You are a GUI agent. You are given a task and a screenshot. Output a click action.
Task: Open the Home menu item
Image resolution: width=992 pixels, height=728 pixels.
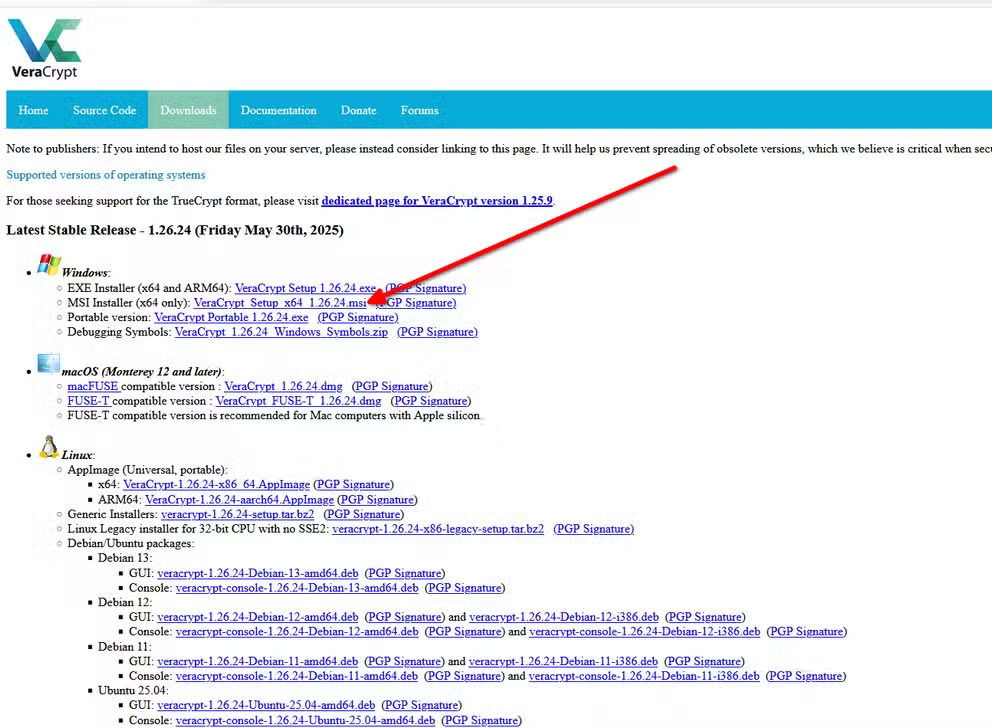click(33, 110)
